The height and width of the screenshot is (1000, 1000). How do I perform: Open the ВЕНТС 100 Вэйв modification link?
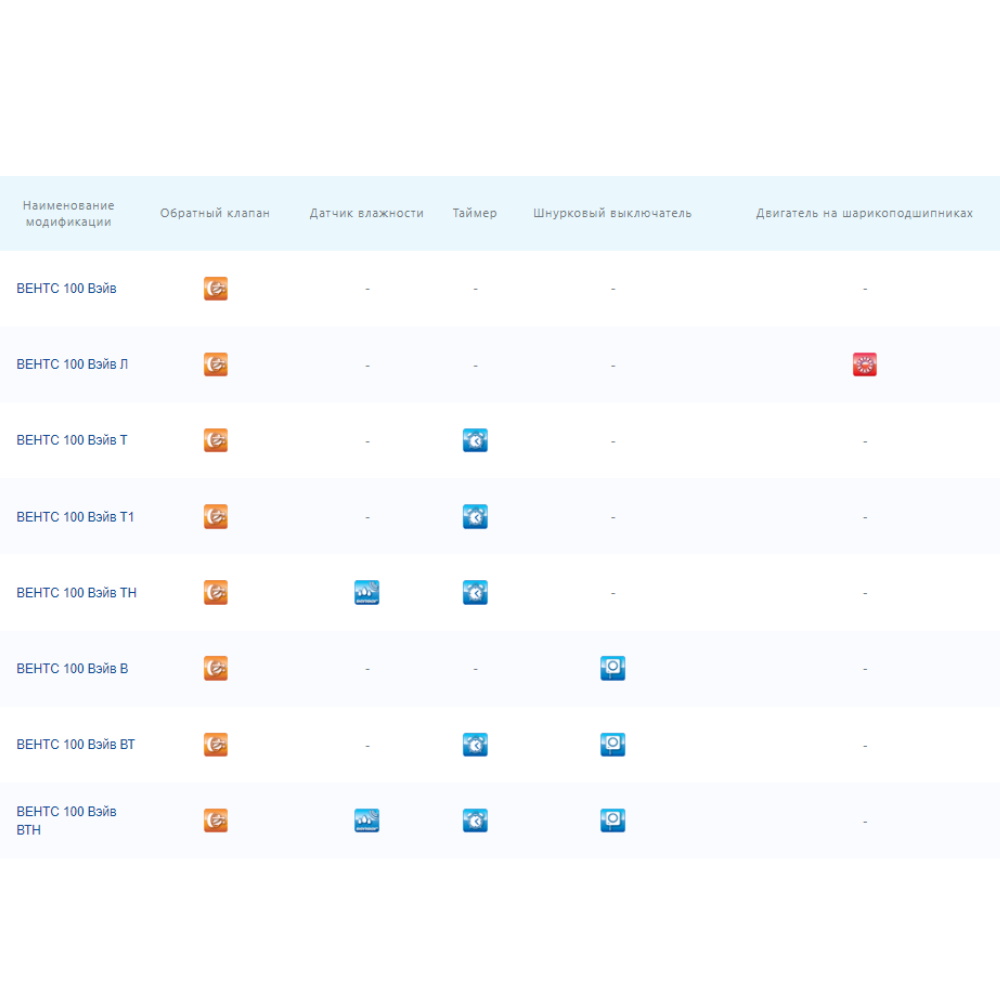[66, 288]
